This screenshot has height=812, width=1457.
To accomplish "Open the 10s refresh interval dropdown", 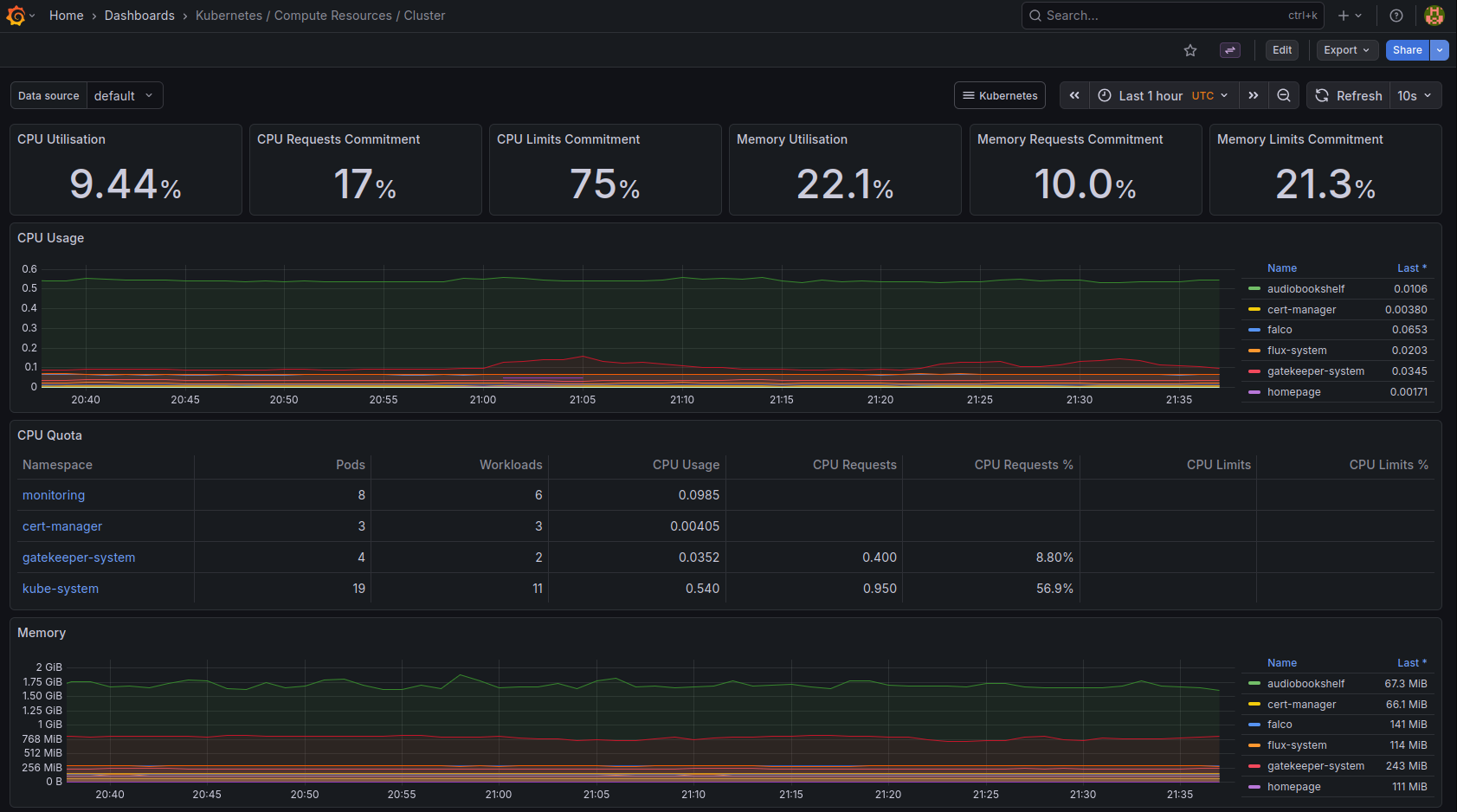I will coord(1415,95).
